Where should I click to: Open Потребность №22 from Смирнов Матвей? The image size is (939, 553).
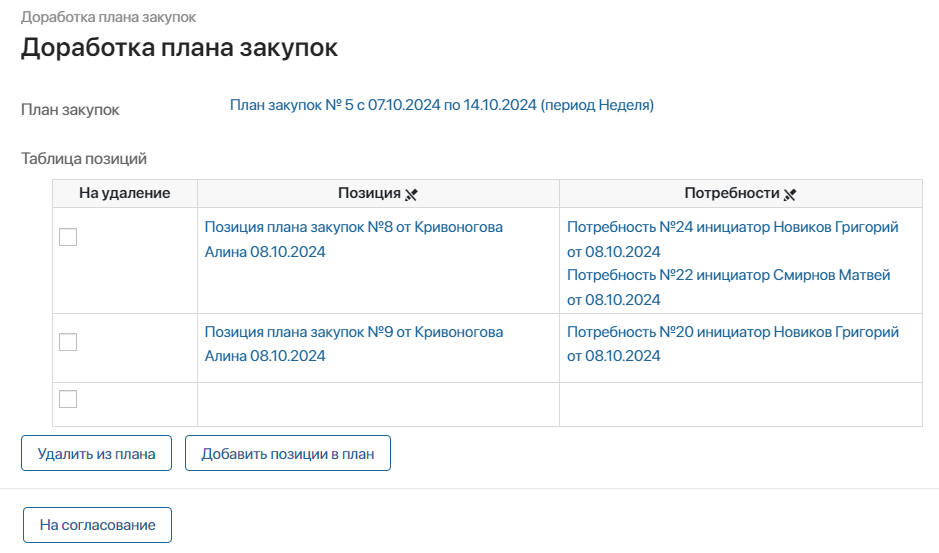(x=729, y=288)
